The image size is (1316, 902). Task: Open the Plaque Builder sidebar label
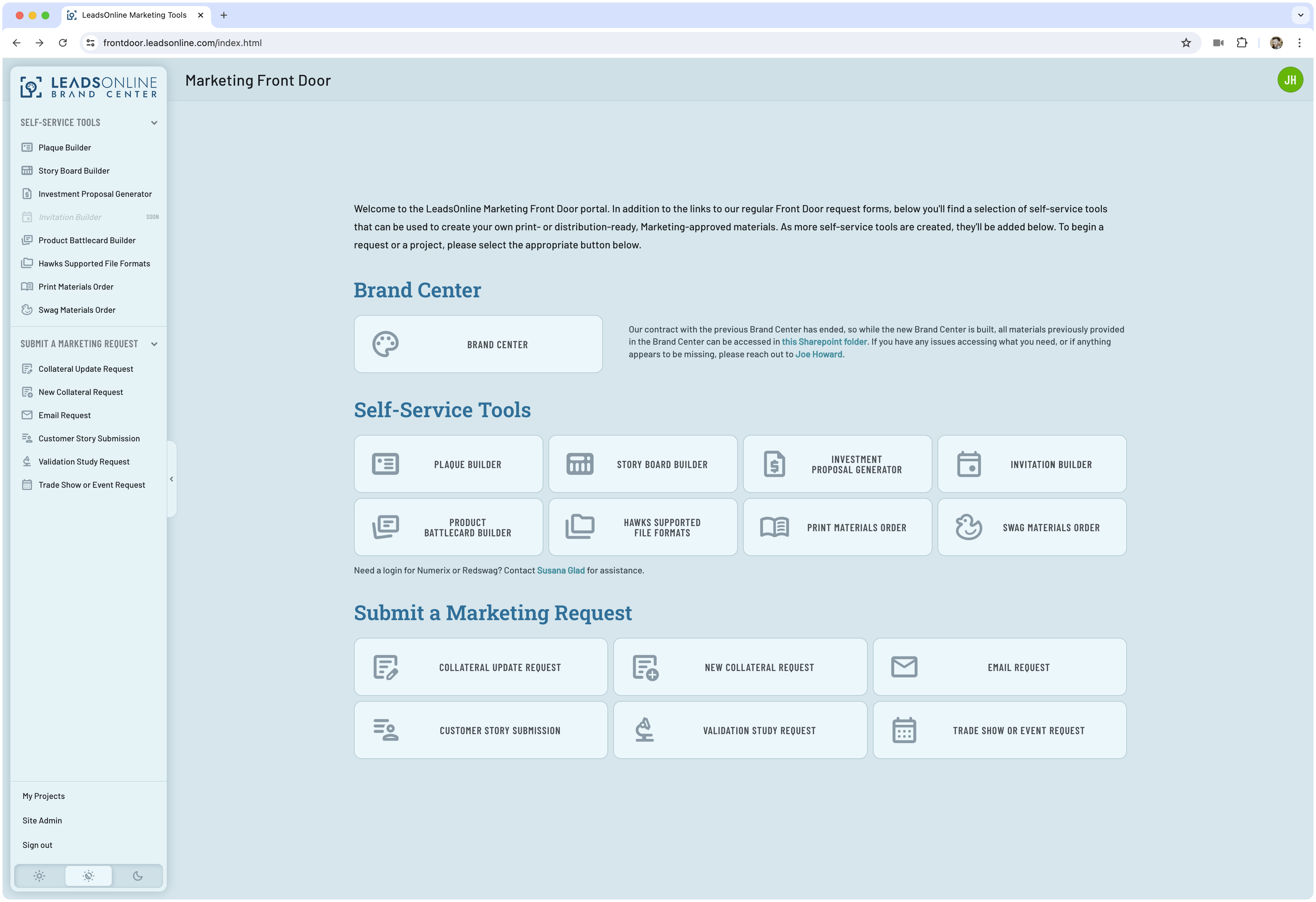pos(64,147)
